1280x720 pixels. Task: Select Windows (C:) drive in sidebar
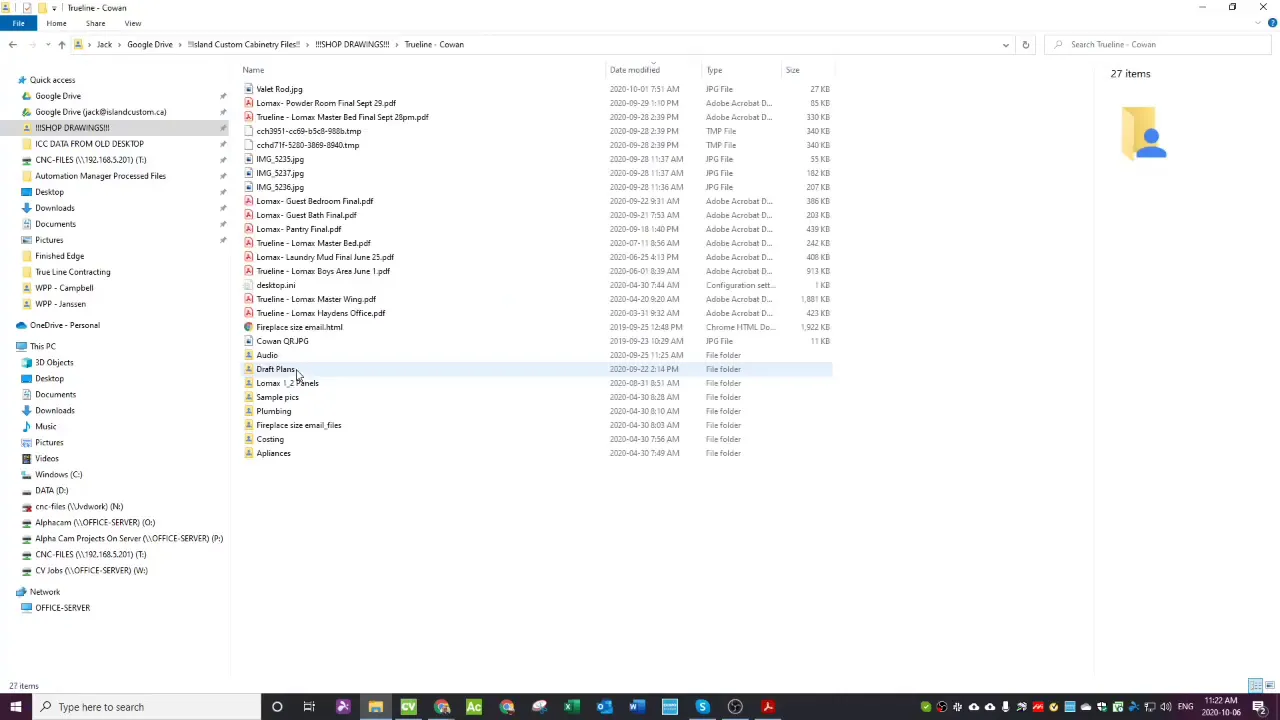[x=59, y=474]
